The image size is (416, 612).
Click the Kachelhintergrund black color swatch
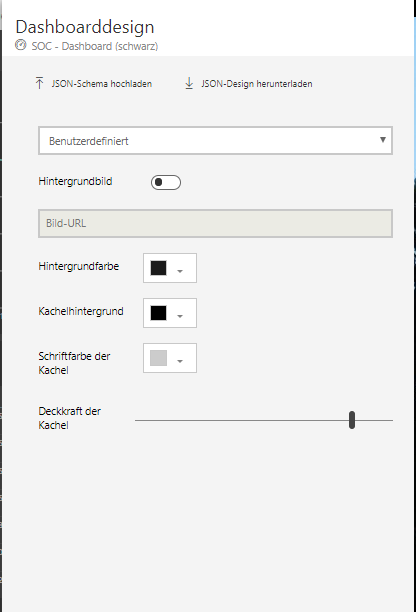(158, 313)
